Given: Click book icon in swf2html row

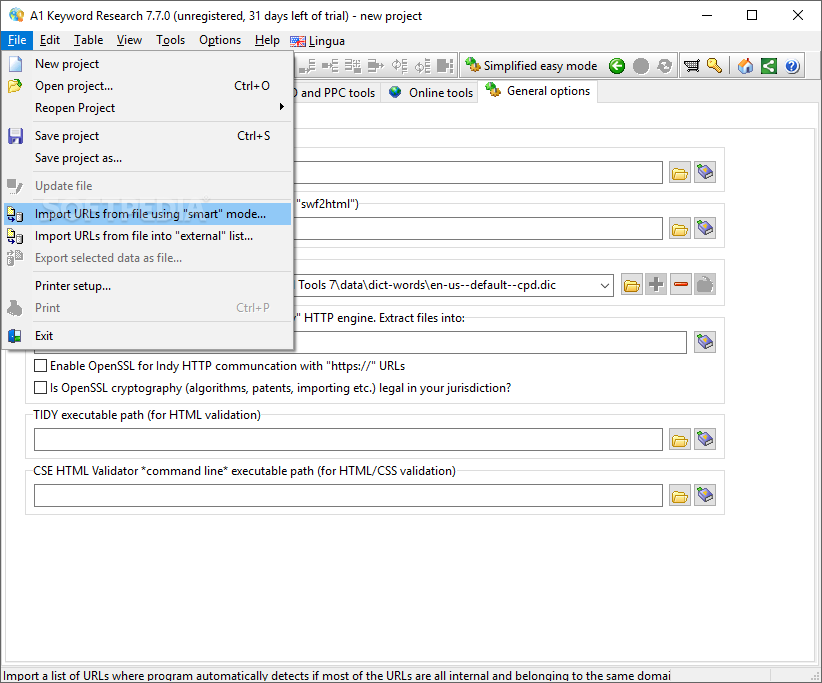Looking at the screenshot, I should click(x=705, y=228).
